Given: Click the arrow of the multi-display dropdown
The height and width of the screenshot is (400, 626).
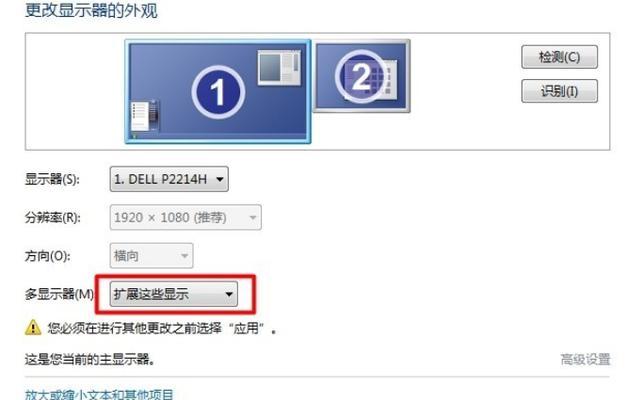Looking at the screenshot, I should 229,295.
